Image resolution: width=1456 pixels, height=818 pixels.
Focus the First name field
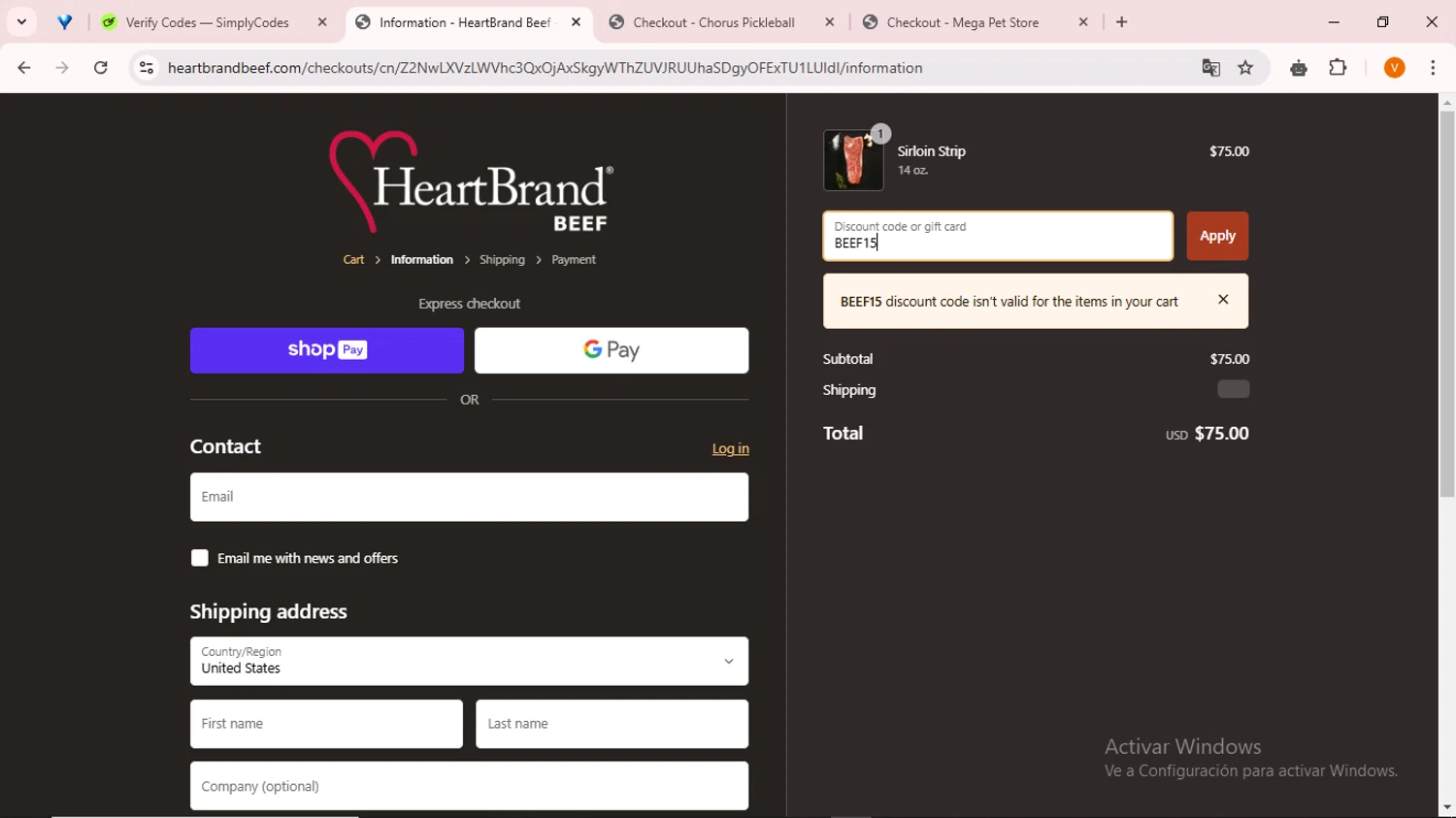pyautogui.click(x=326, y=724)
